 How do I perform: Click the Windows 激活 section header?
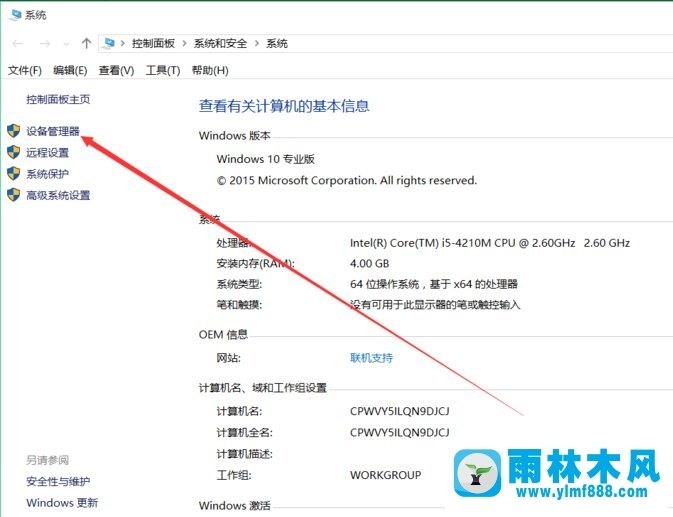click(234, 506)
